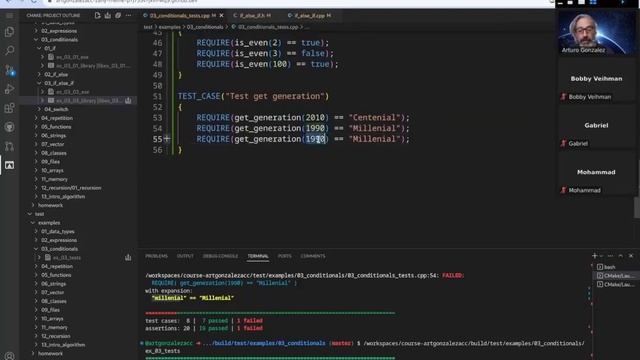Collapse the 03_conditionals folder in upper tree
640x360 pixels.
pos(36,40)
